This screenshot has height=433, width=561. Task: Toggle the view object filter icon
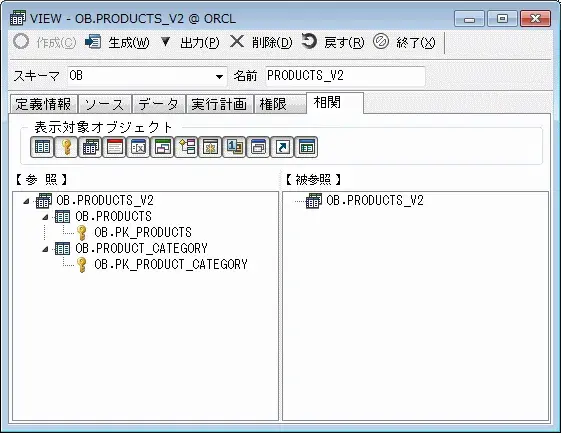[90, 147]
